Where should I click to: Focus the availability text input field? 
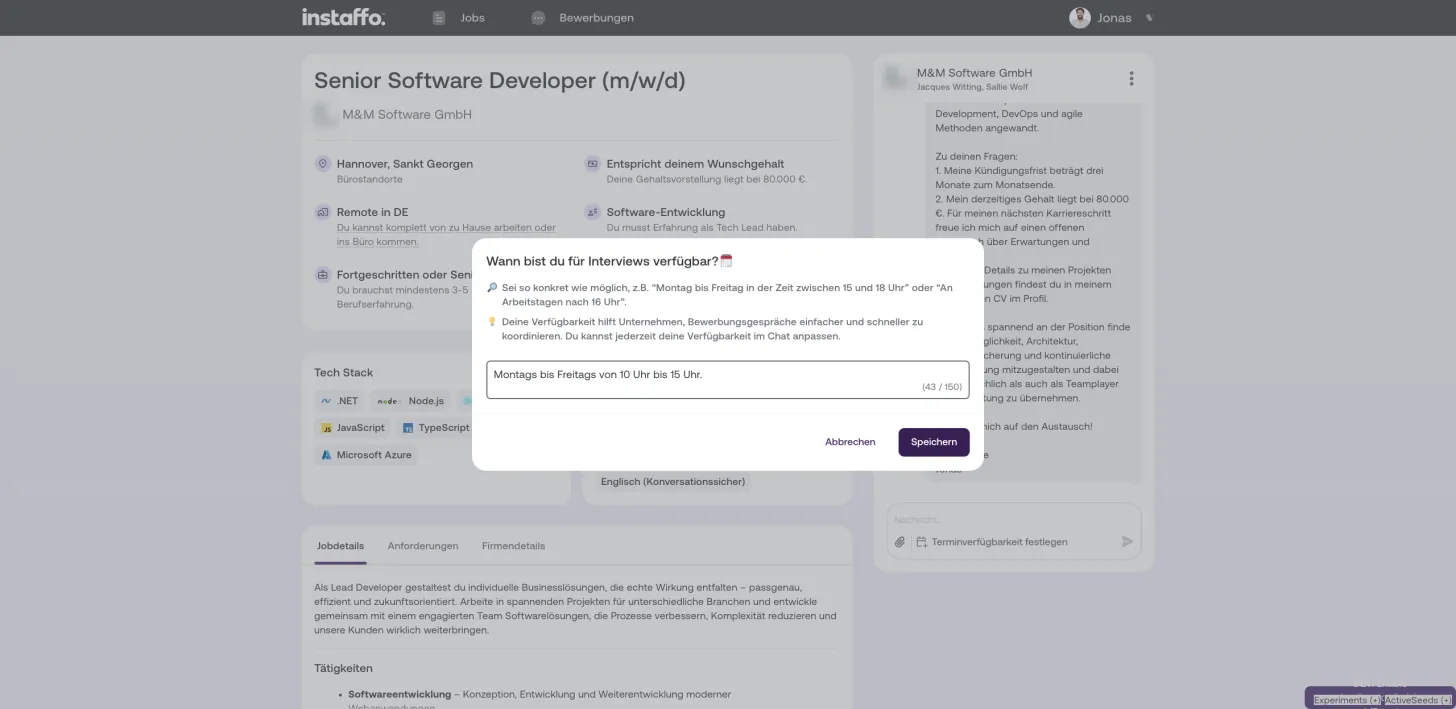pos(727,380)
